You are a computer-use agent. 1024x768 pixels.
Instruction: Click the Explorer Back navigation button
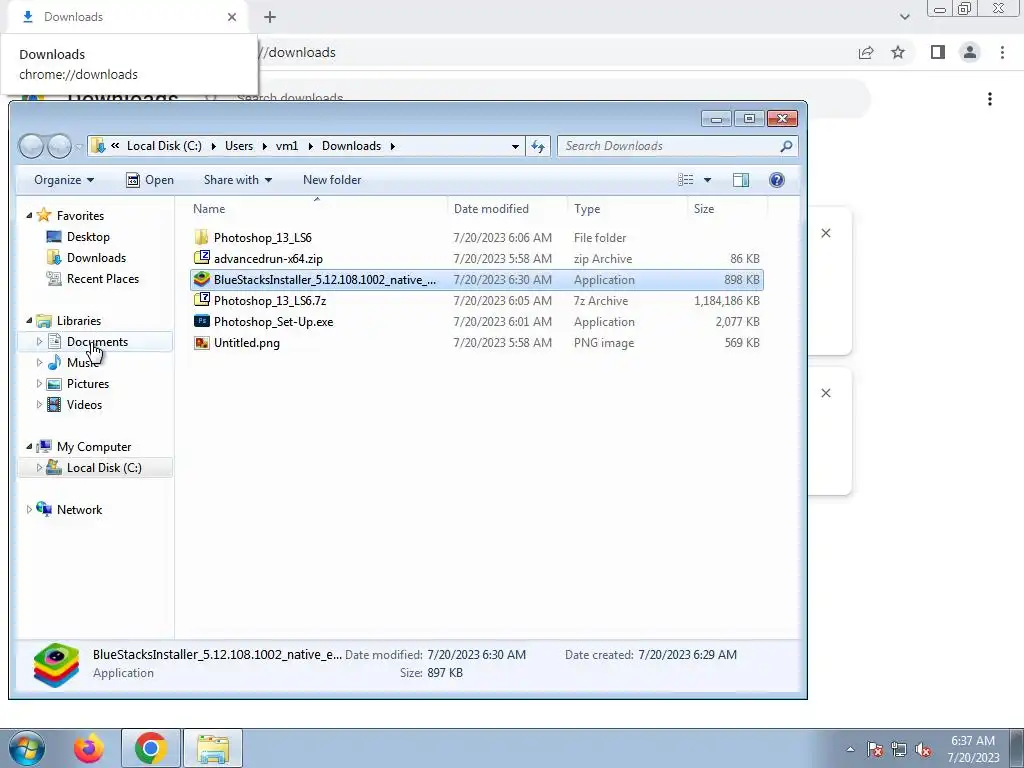[x=31, y=146]
